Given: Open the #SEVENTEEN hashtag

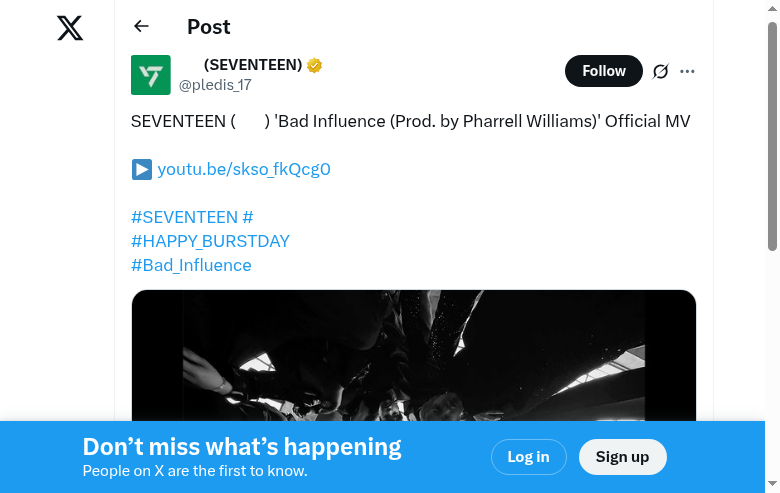Looking at the screenshot, I should pos(184,217).
